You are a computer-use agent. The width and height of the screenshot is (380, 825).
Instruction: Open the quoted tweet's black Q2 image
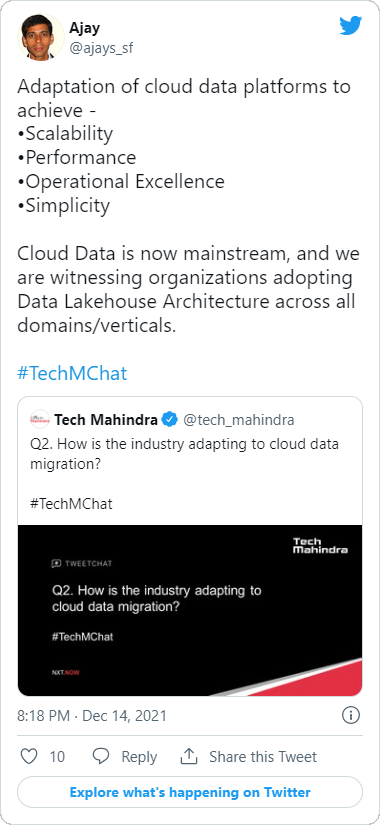pyautogui.click(x=190, y=610)
